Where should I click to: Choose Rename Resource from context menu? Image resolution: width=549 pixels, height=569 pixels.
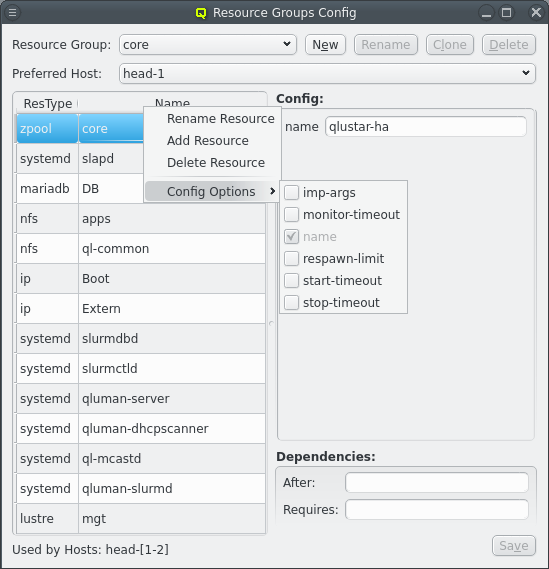tap(213, 119)
